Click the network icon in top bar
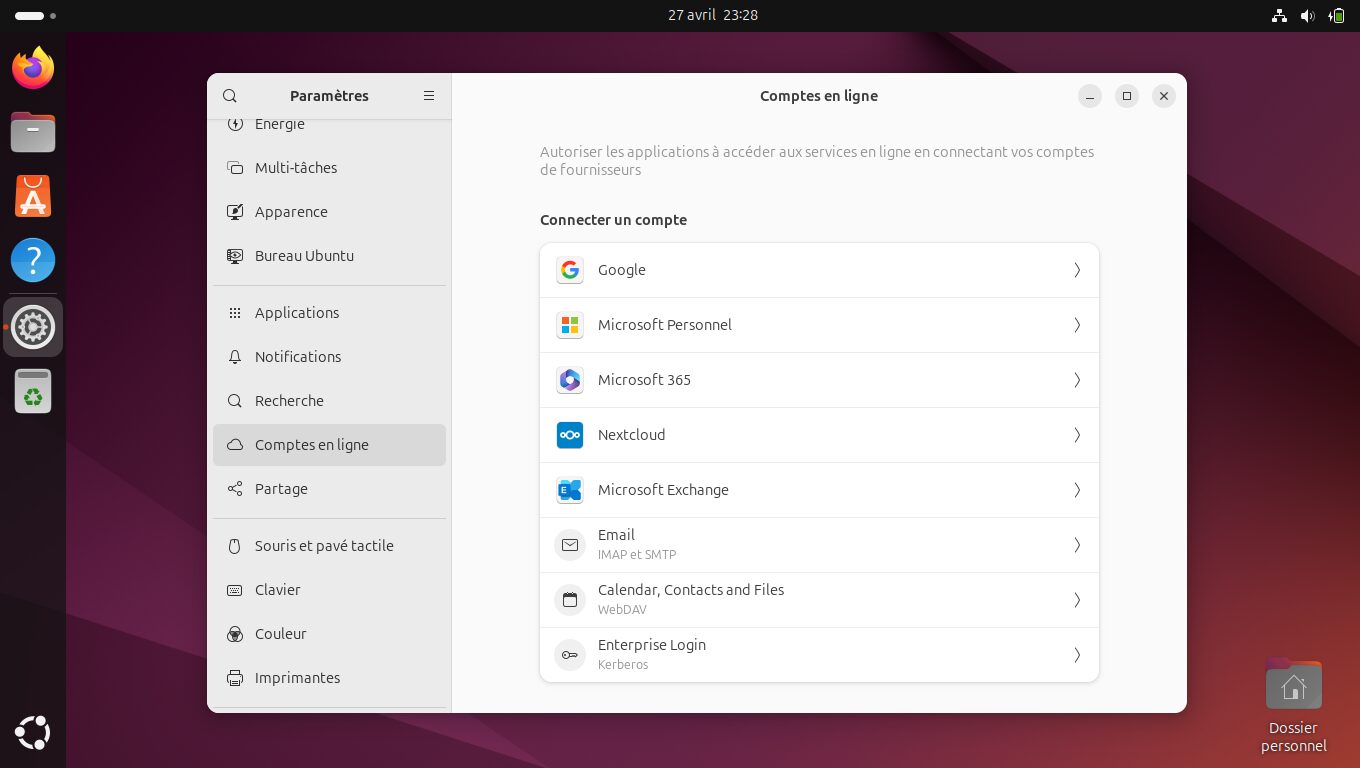This screenshot has width=1360, height=768. (x=1279, y=16)
